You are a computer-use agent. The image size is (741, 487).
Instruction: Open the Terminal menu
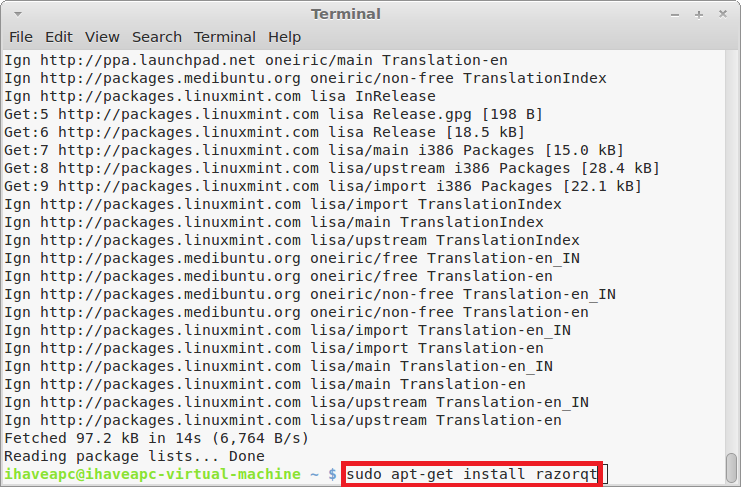click(x=225, y=37)
